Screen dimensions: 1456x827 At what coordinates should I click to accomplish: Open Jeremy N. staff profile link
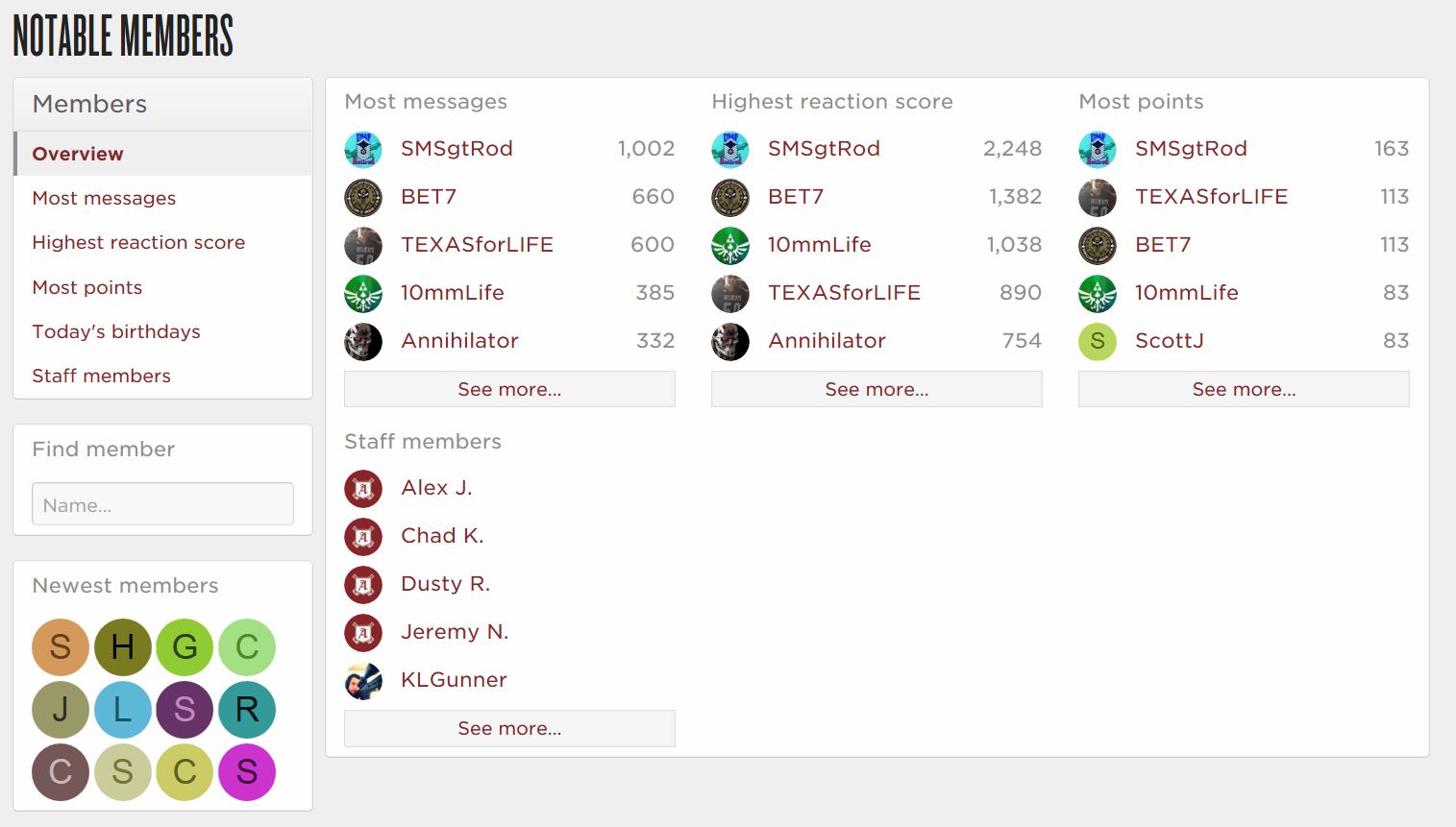click(455, 632)
